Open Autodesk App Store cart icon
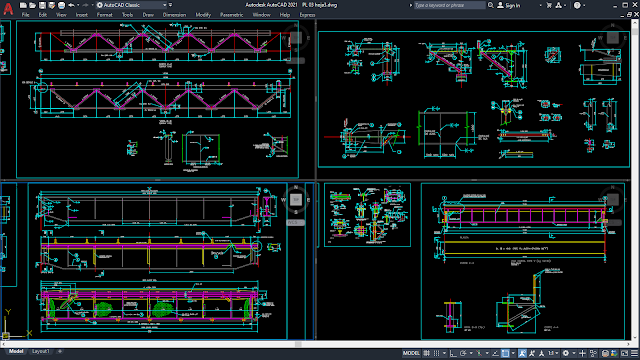The image size is (640, 360). coord(549,5)
